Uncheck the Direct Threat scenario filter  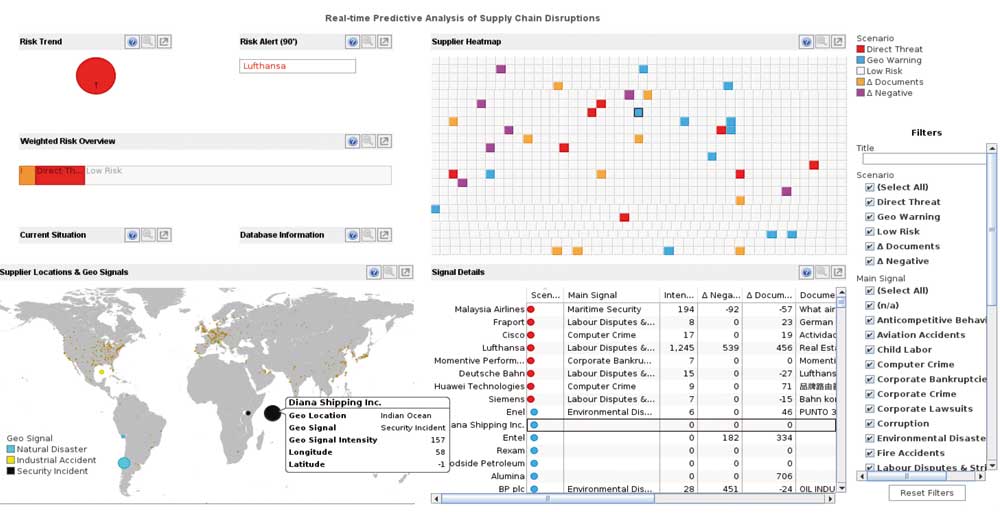click(869, 202)
